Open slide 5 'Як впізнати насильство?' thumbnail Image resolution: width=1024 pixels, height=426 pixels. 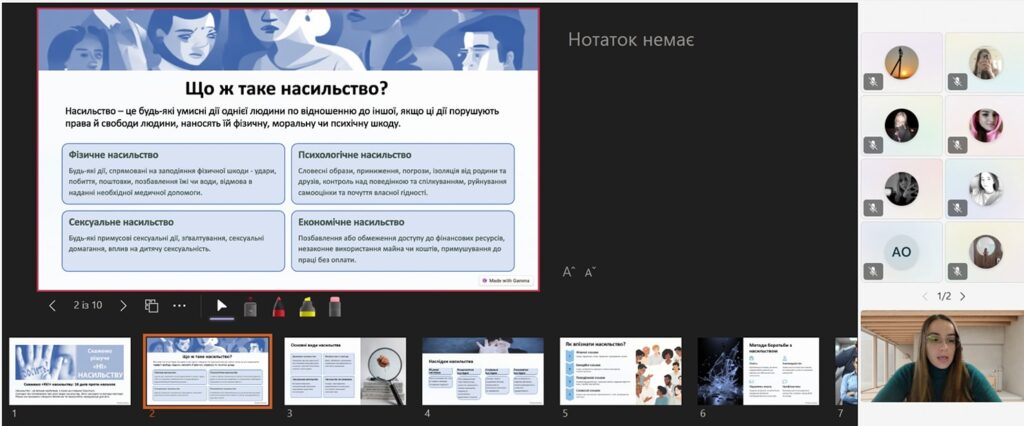coord(620,371)
